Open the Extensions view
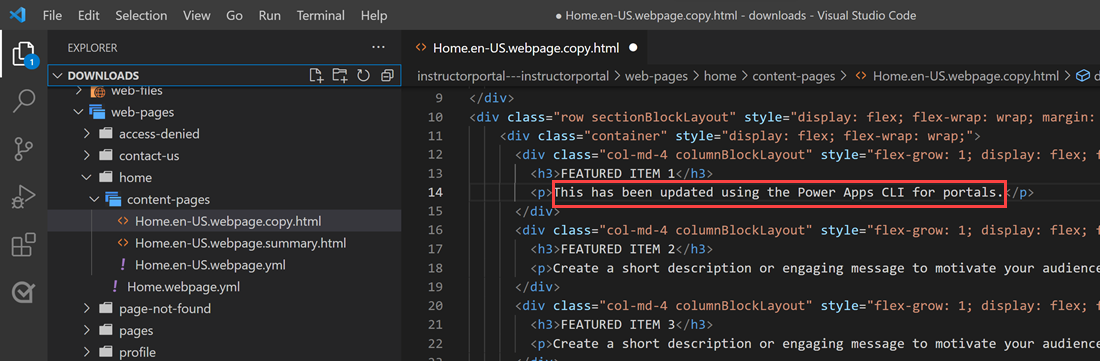Viewport: 1100px width, 361px height. click(23, 245)
